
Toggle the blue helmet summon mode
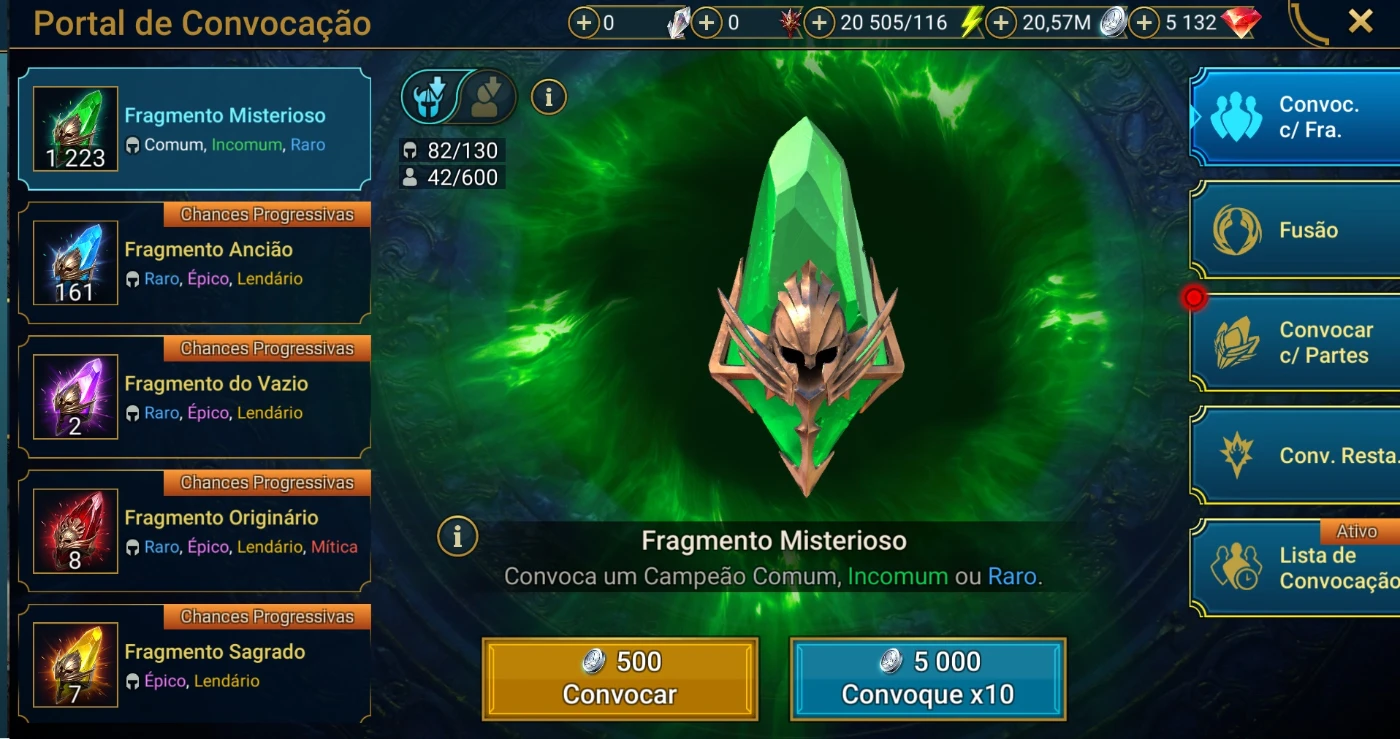tap(431, 97)
